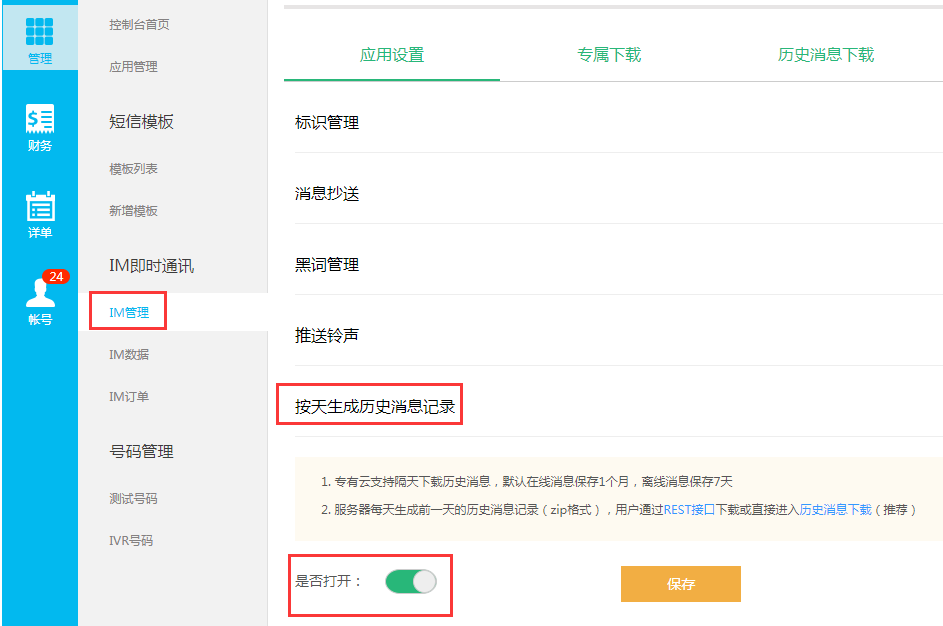Open the 帐号 account icon
The height and width of the screenshot is (626, 943).
40,301
